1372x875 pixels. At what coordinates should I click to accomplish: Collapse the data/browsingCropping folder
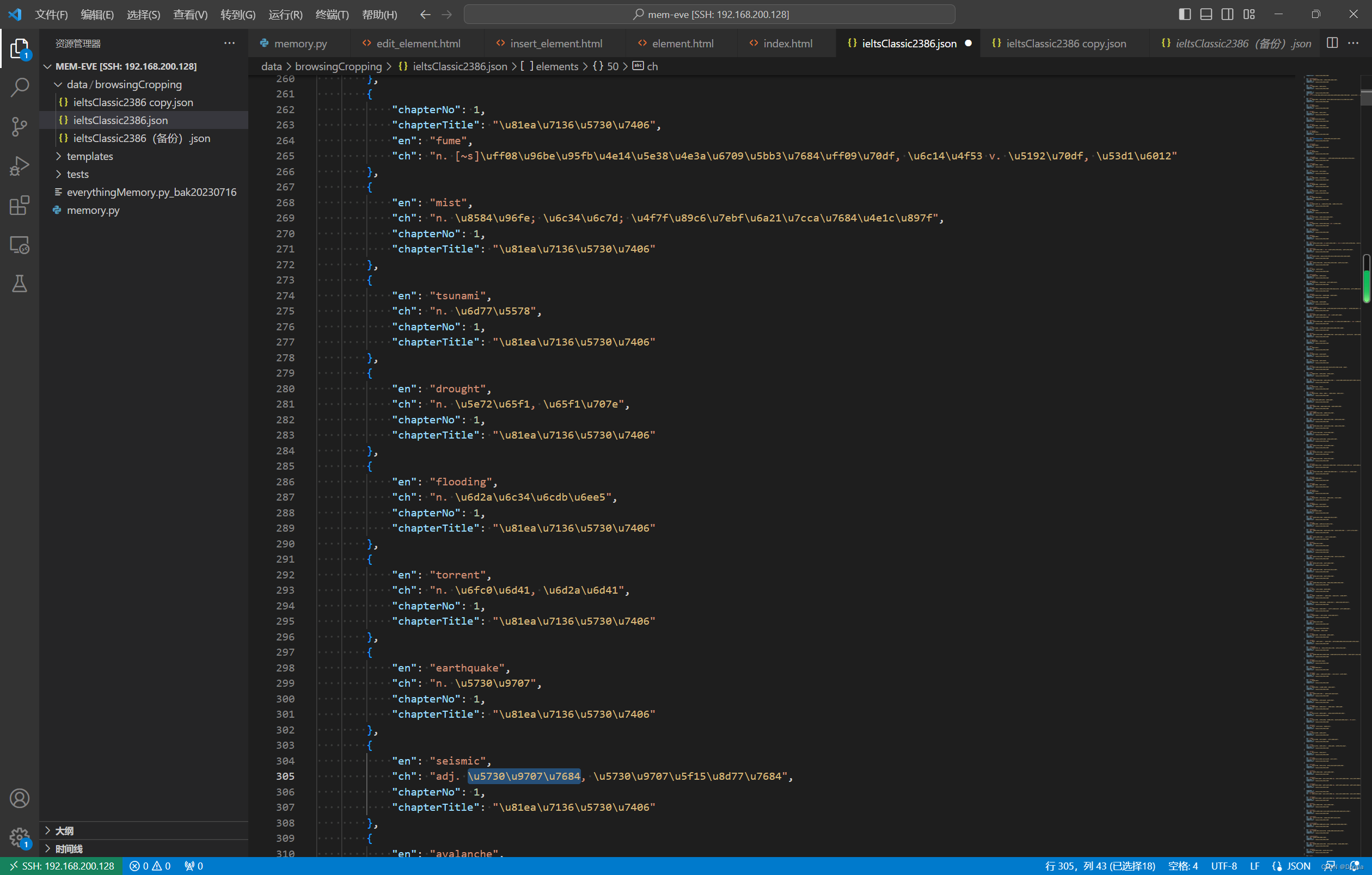(144, 84)
